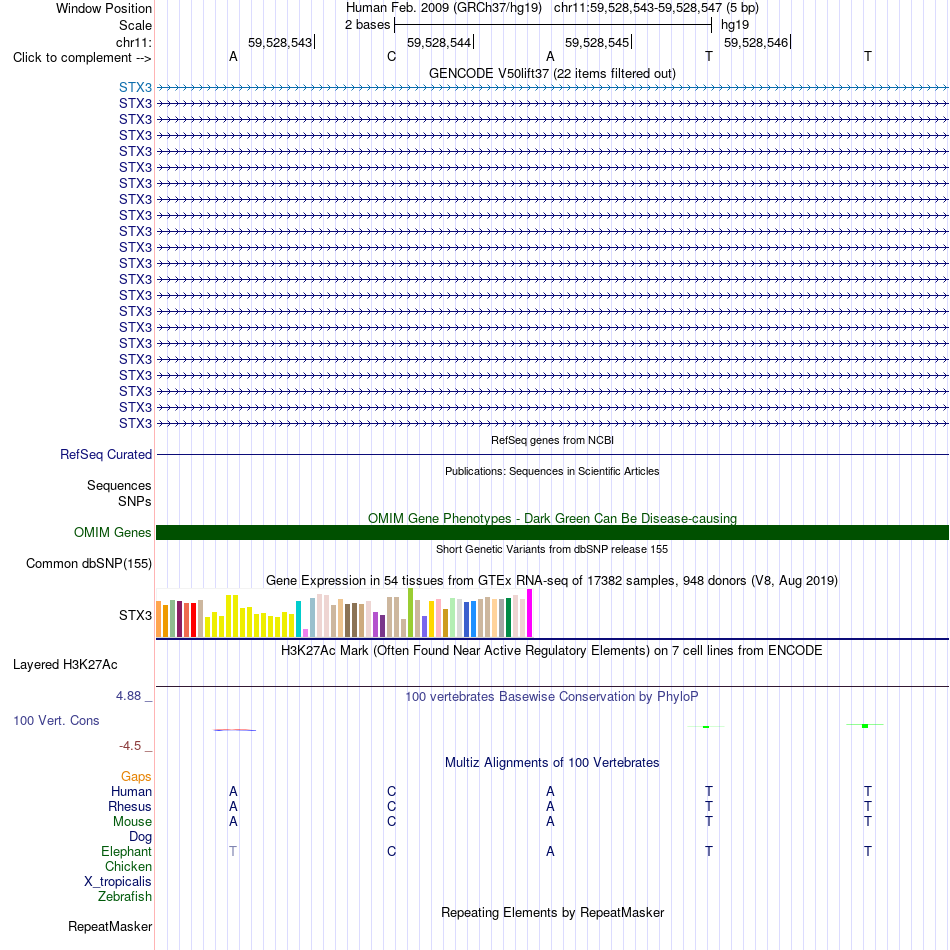This screenshot has width=950, height=950.
Task: Select the highlighted light-blue STX3 transcript label
Action: click(135, 87)
